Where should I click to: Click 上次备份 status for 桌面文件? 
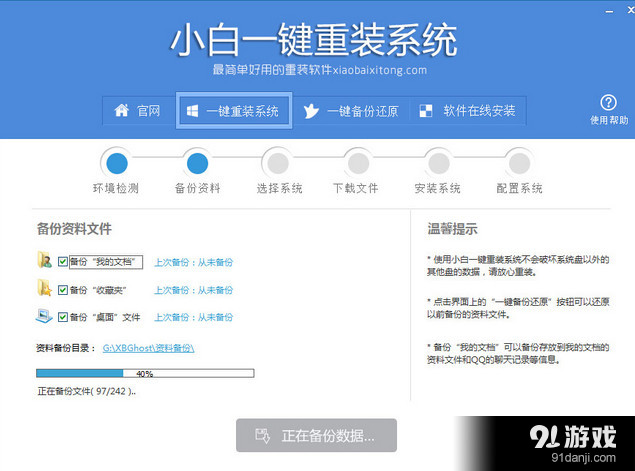[x=194, y=318]
